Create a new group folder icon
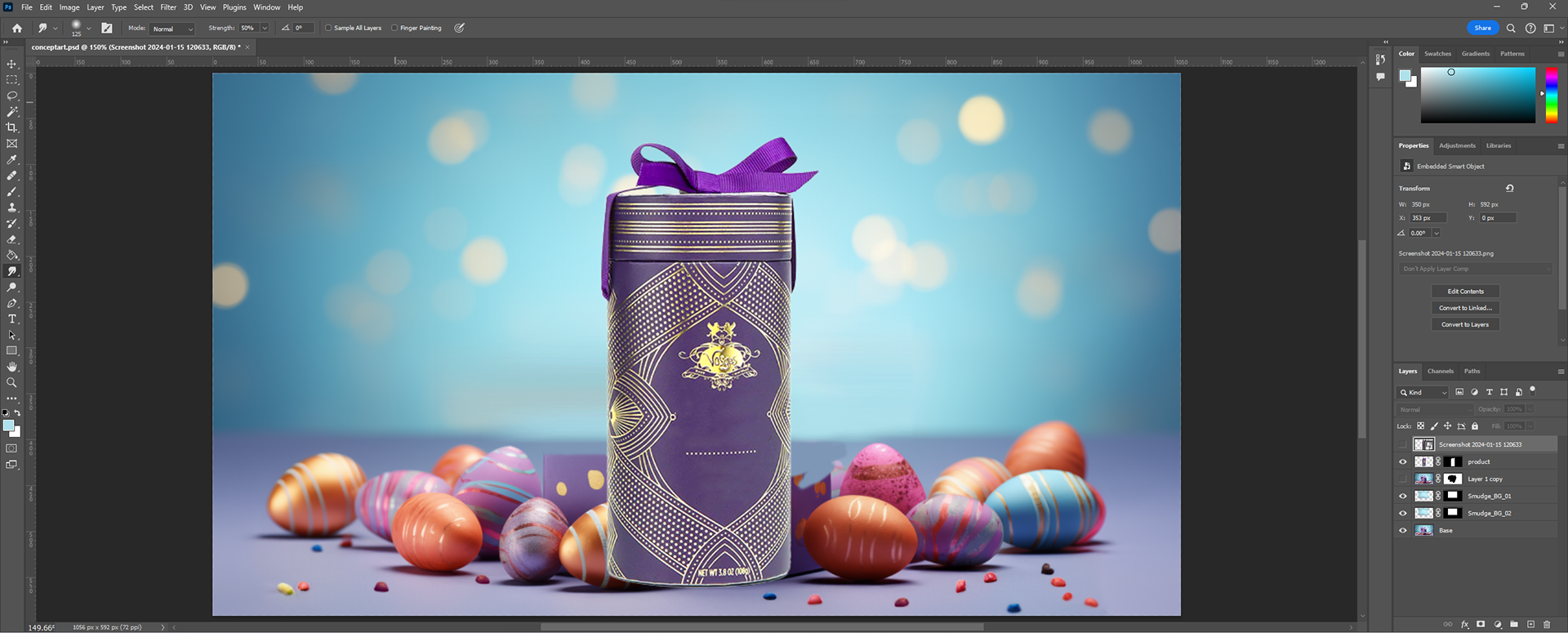 pyautogui.click(x=1514, y=625)
